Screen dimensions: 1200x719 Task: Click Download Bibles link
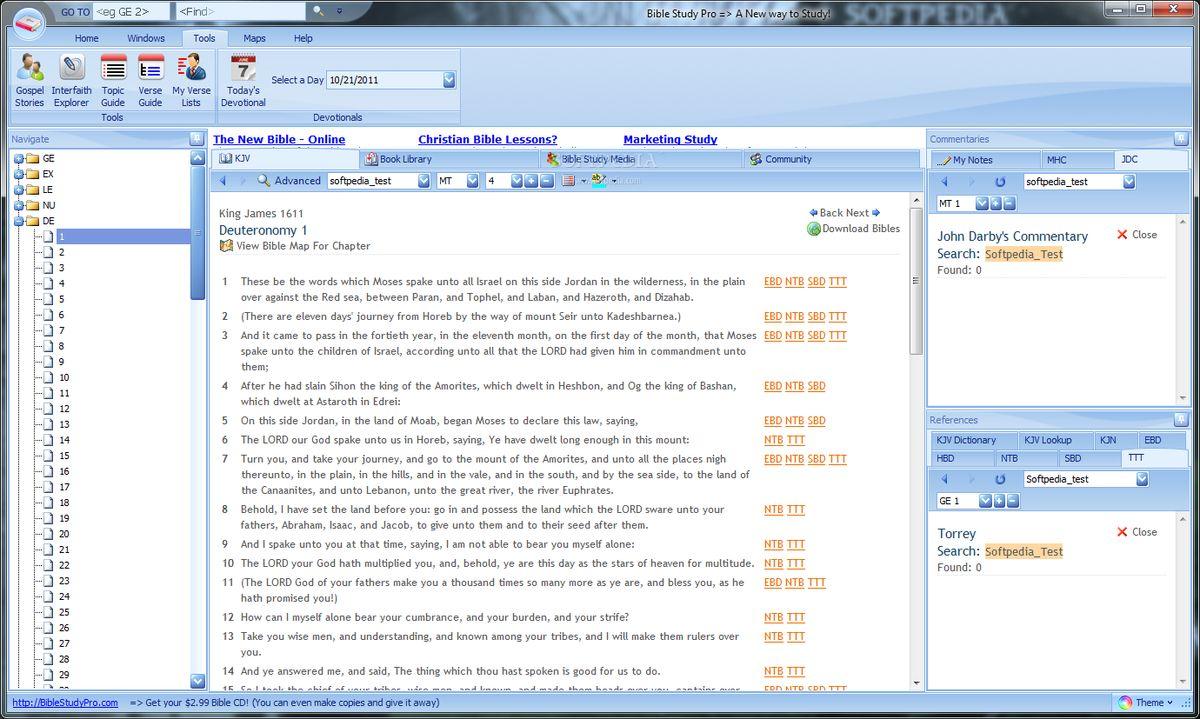click(x=854, y=229)
